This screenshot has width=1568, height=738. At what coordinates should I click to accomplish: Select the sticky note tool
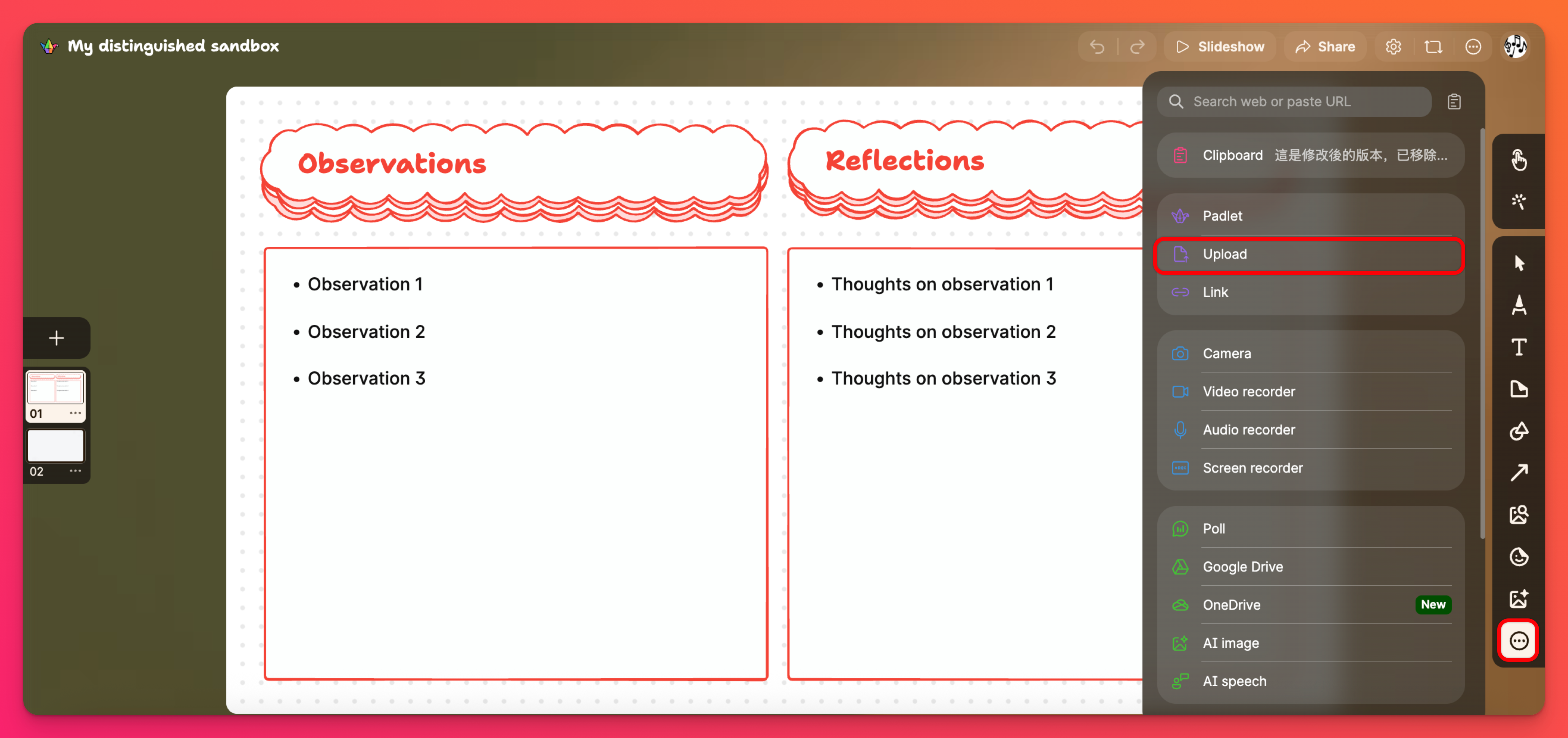point(1519,388)
